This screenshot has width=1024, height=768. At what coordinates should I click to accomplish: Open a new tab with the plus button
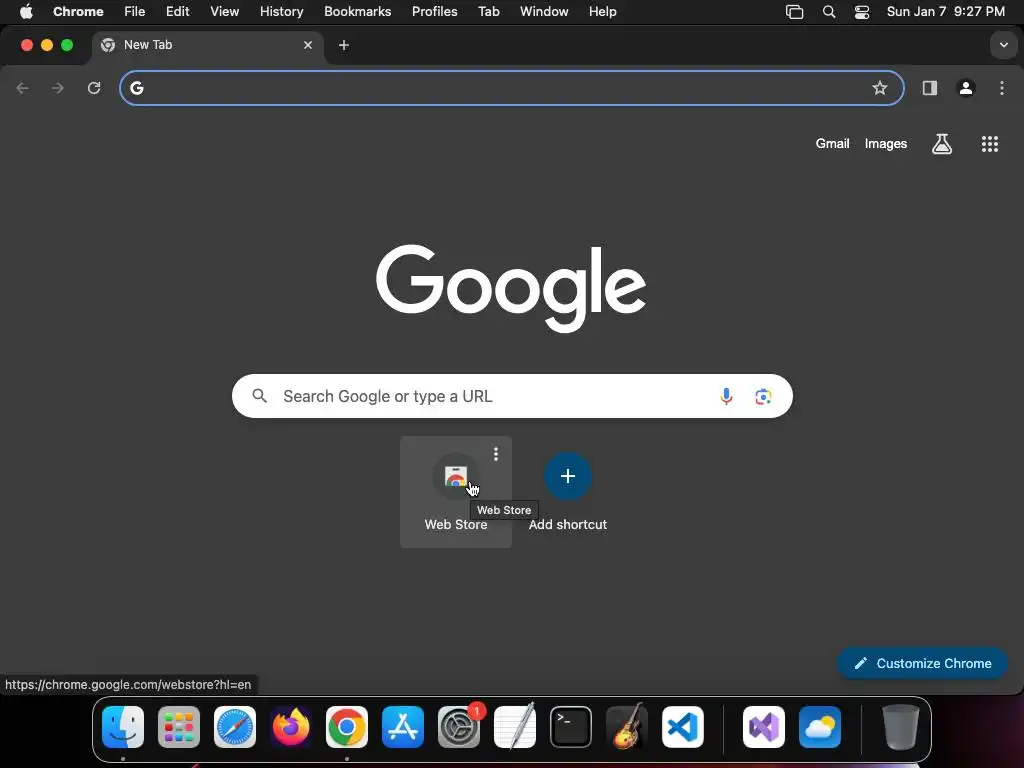click(x=344, y=45)
